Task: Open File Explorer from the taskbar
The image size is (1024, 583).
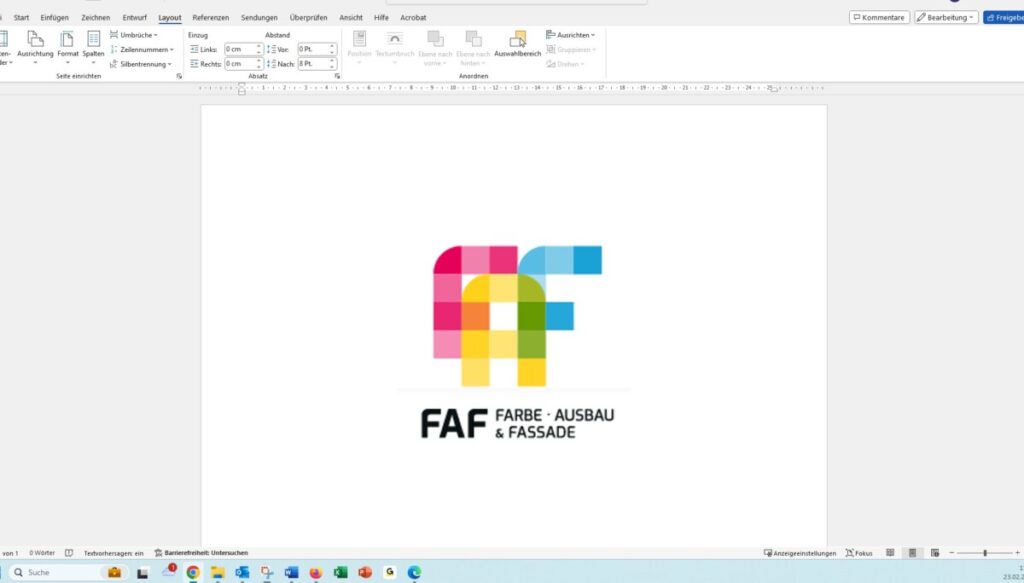Action: tap(217, 573)
